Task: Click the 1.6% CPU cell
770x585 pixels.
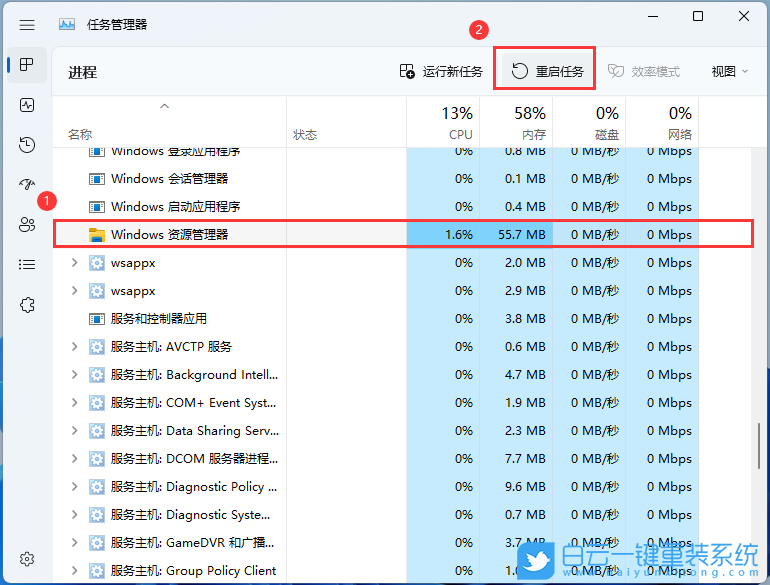Action: click(x=443, y=235)
